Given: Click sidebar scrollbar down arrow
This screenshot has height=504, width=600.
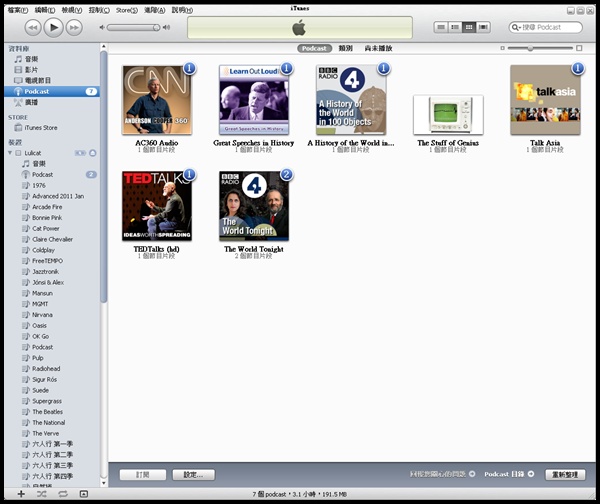Looking at the screenshot, I should click(103, 483).
